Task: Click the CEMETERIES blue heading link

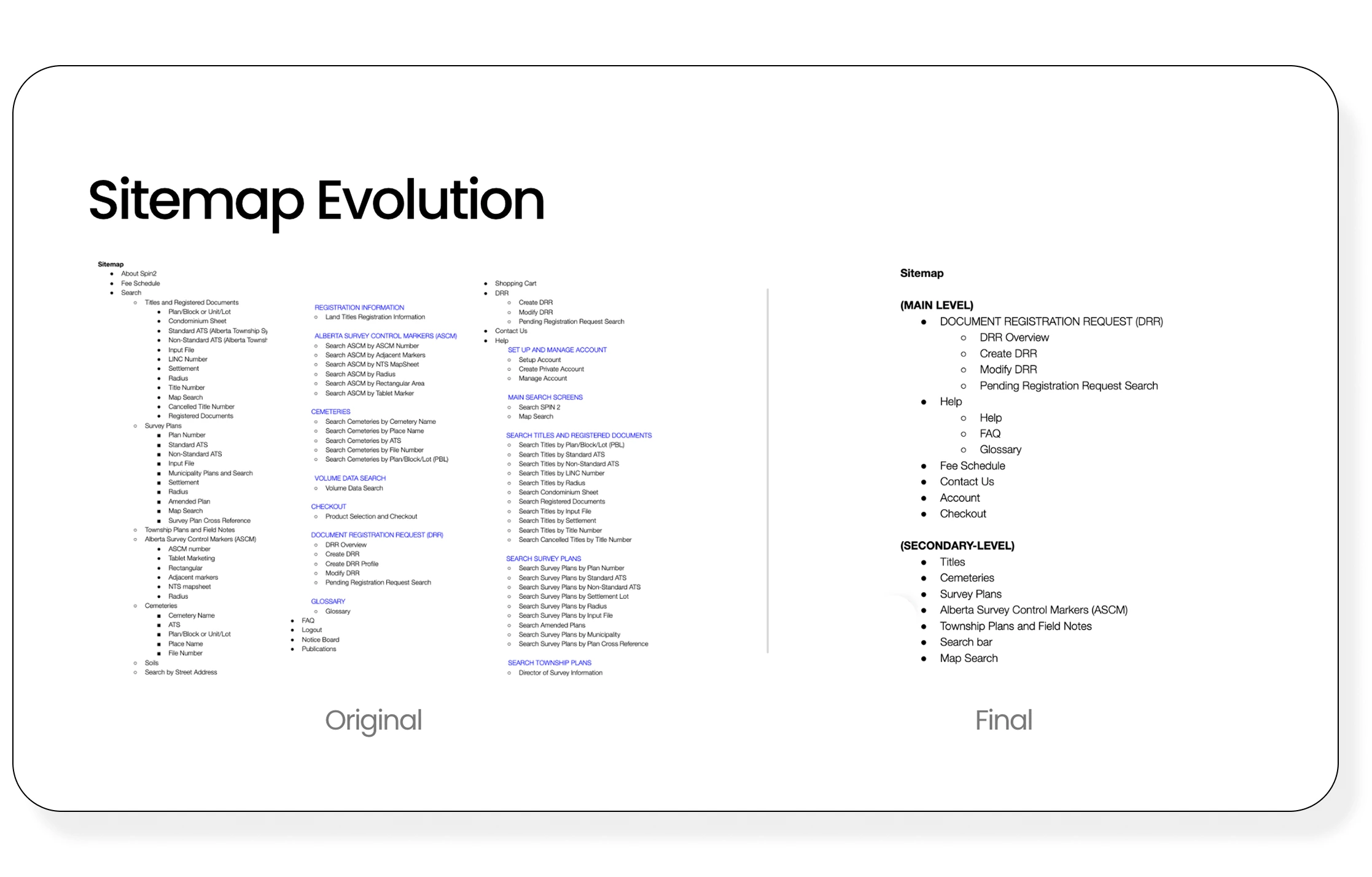Action: (330, 411)
